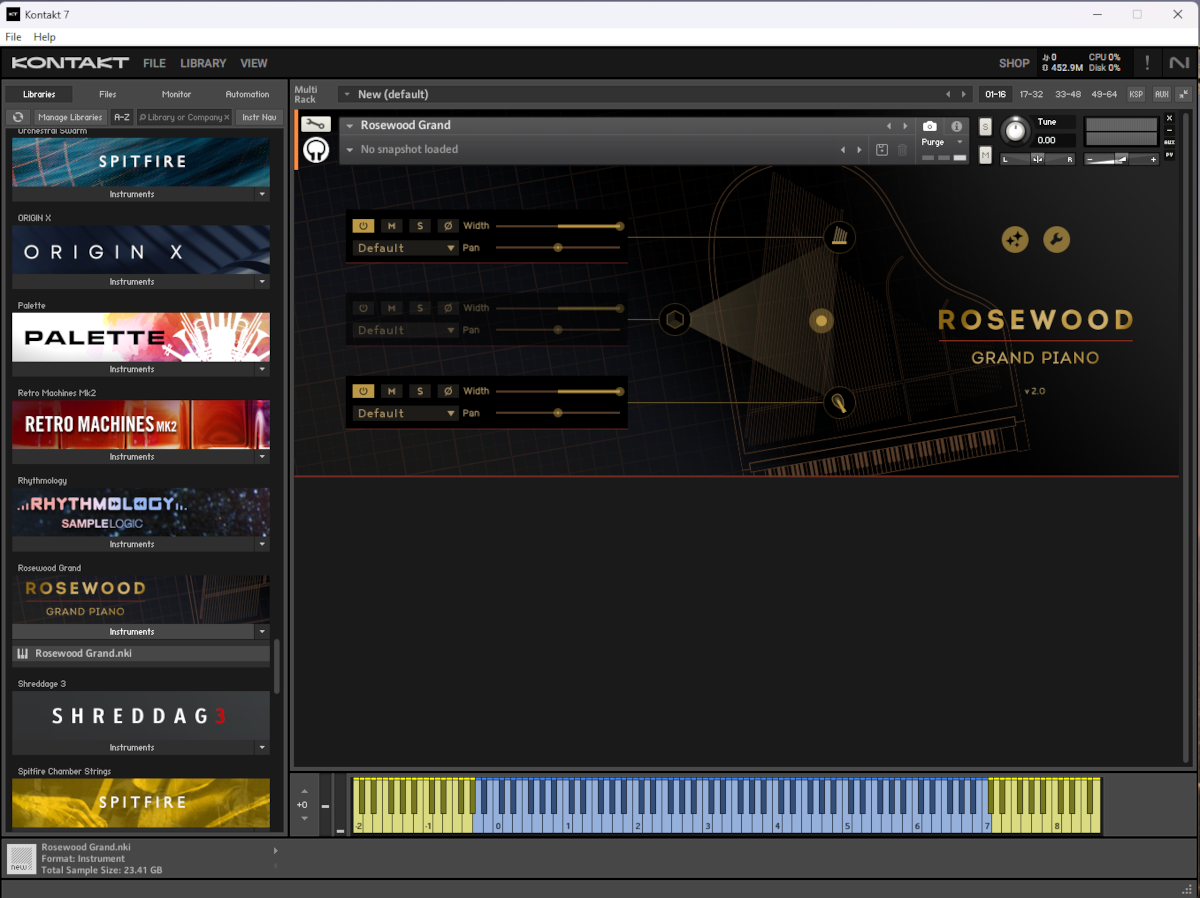This screenshot has width=1200, height=898.
Task: Click the Instr Nav button
Action: [259, 117]
